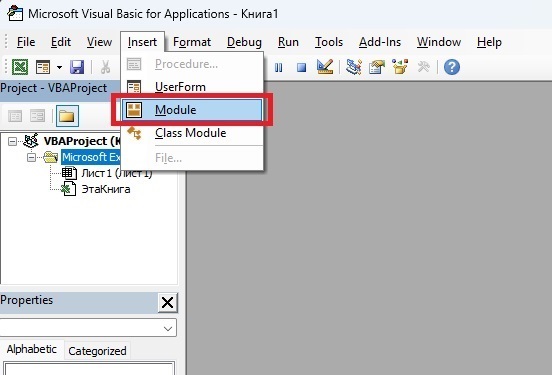This screenshot has height=375, width=552.
Task: Collapse the VBAProject tree node
Action: coord(12,142)
